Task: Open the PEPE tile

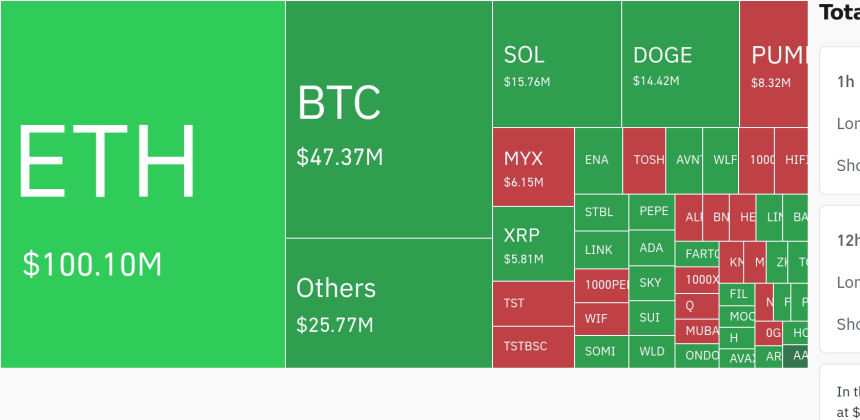Action: coord(652,212)
